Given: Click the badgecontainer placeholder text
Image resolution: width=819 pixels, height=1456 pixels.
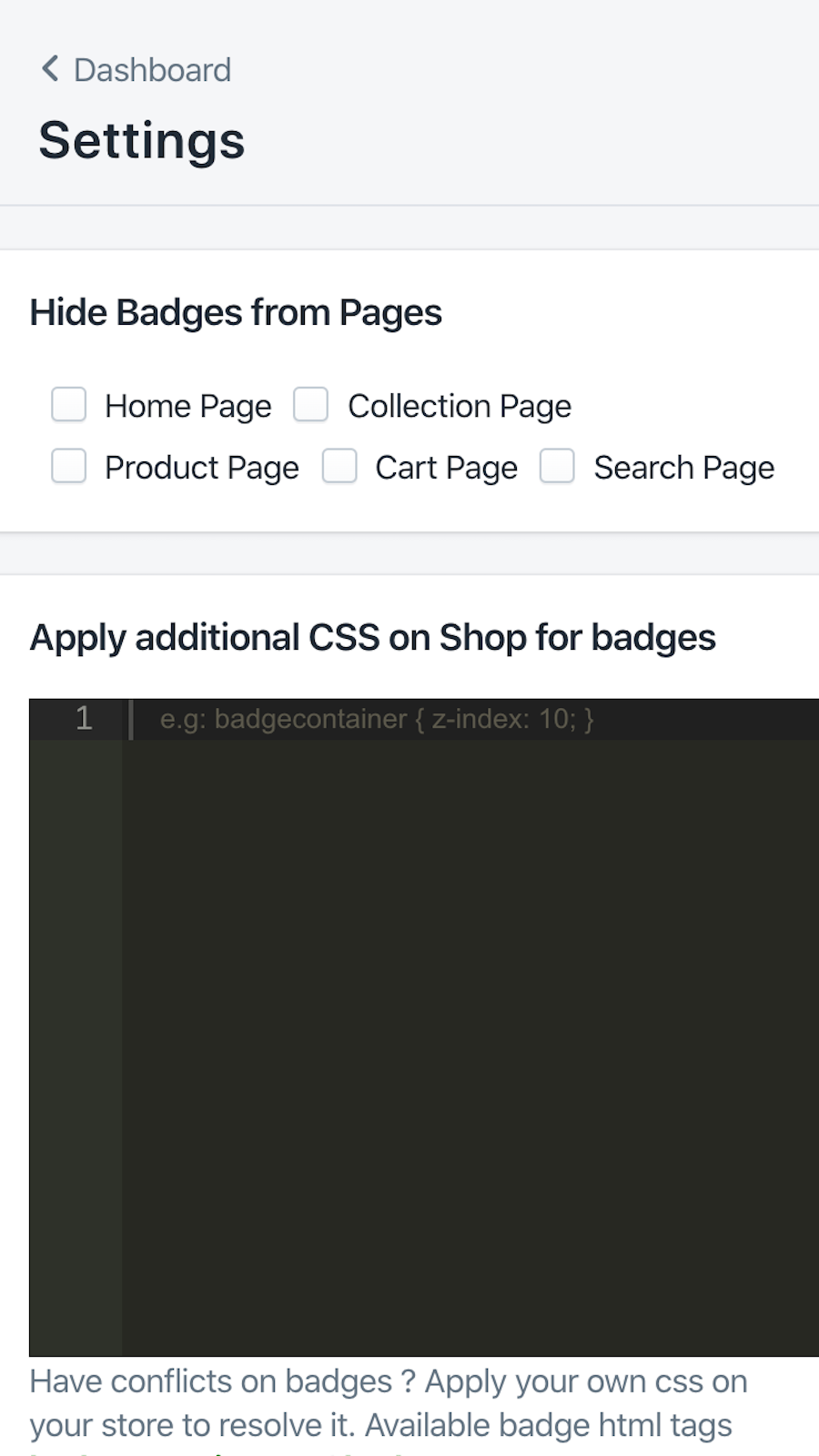Looking at the screenshot, I should 377,719.
